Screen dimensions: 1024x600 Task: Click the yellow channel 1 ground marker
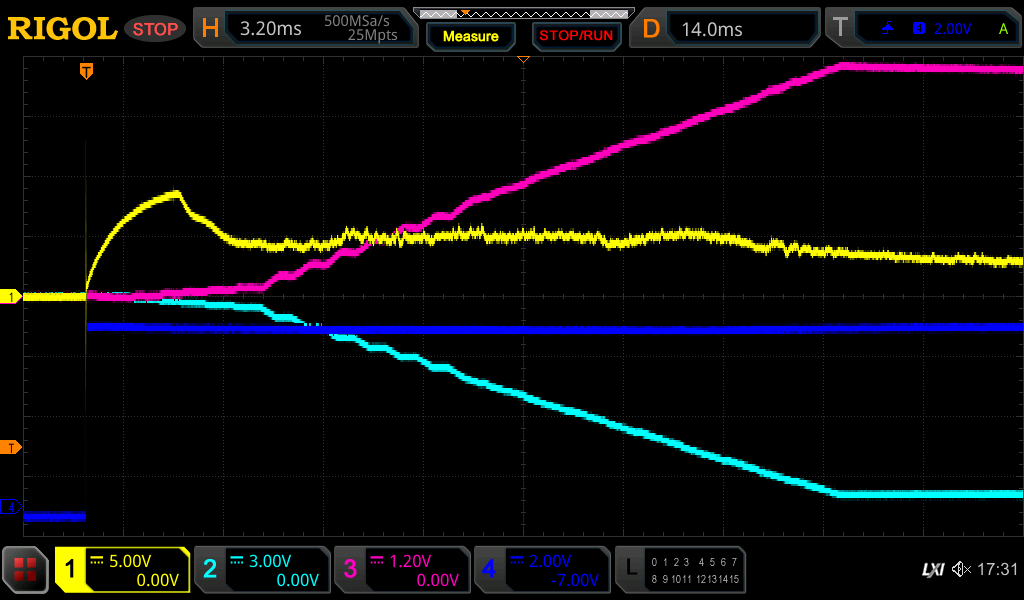pos(11,297)
